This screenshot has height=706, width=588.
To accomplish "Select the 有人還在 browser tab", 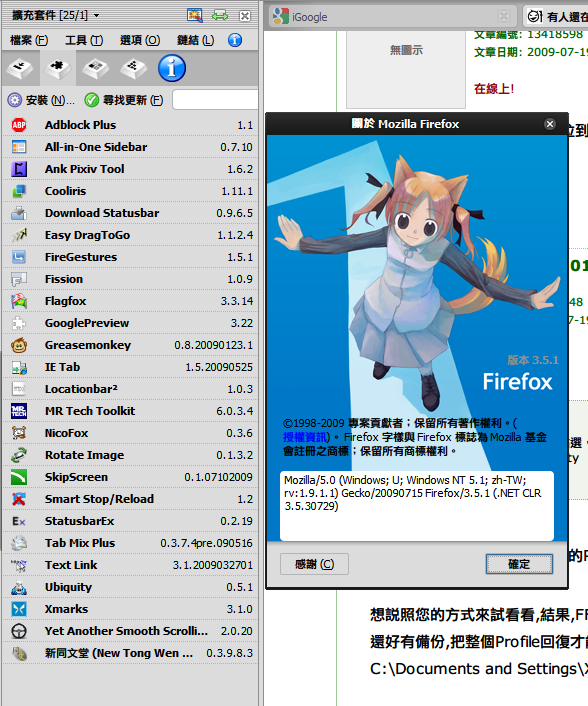I will click(x=557, y=17).
